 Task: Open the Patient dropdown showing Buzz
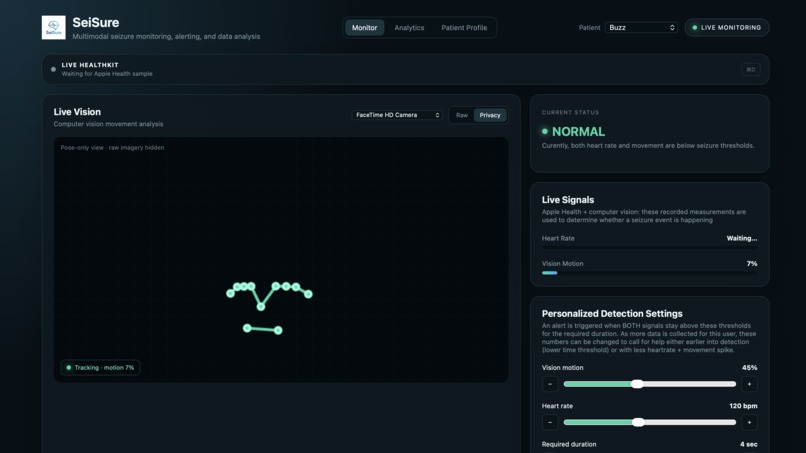pyautogui.click(x=642, y=28)
